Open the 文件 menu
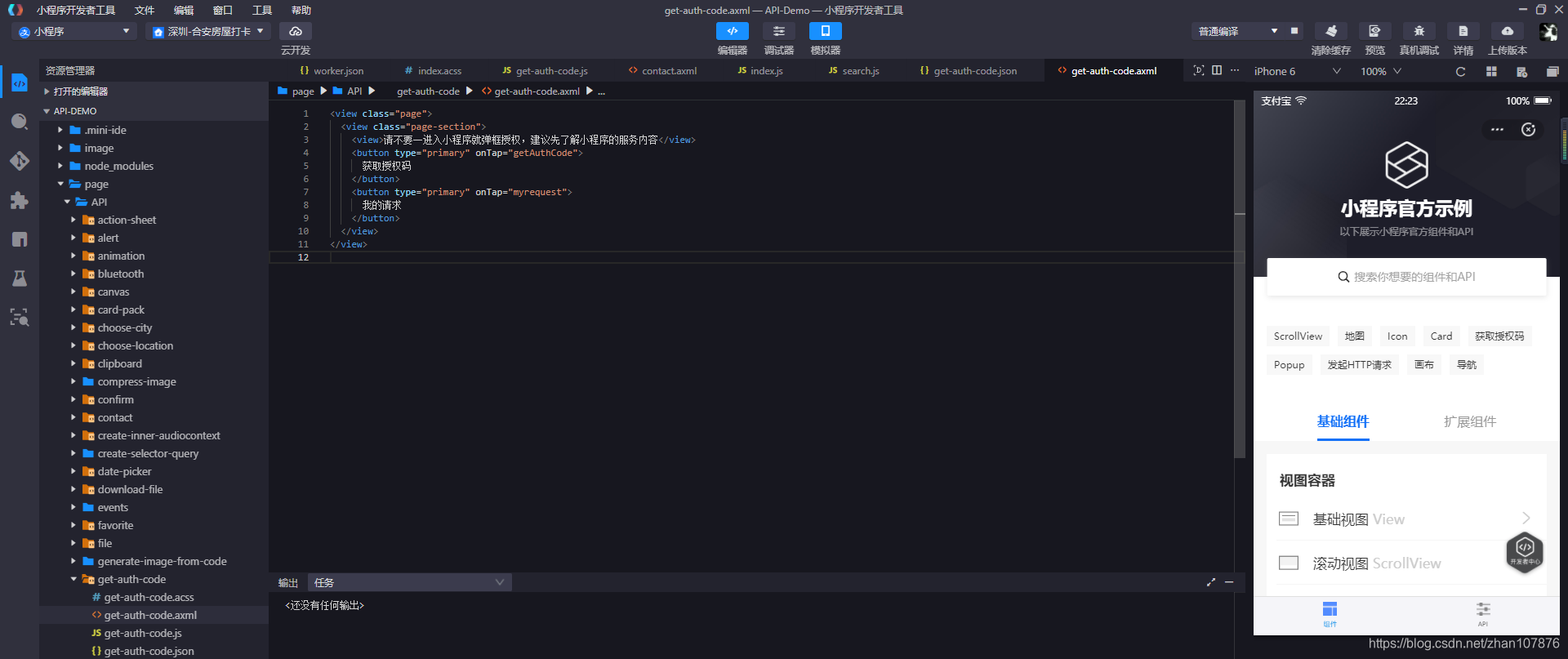The width and height of the screenshot is (1568, 659). [x=145, y=10]
